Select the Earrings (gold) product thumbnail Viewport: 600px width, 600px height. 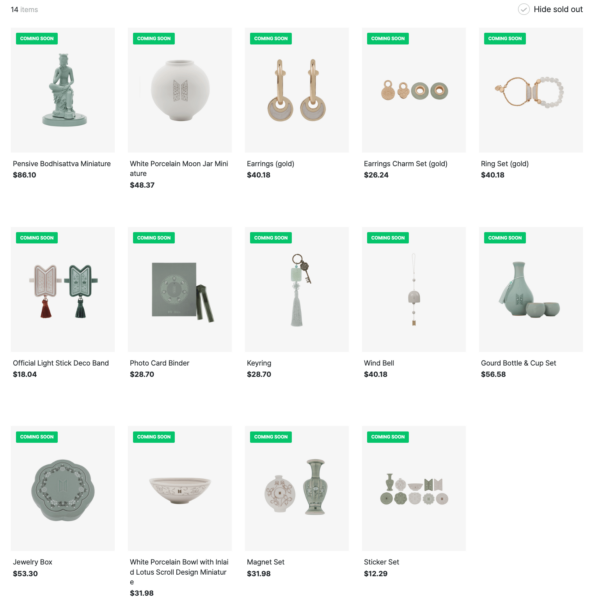pyautogui.click(x=297, y=90)
